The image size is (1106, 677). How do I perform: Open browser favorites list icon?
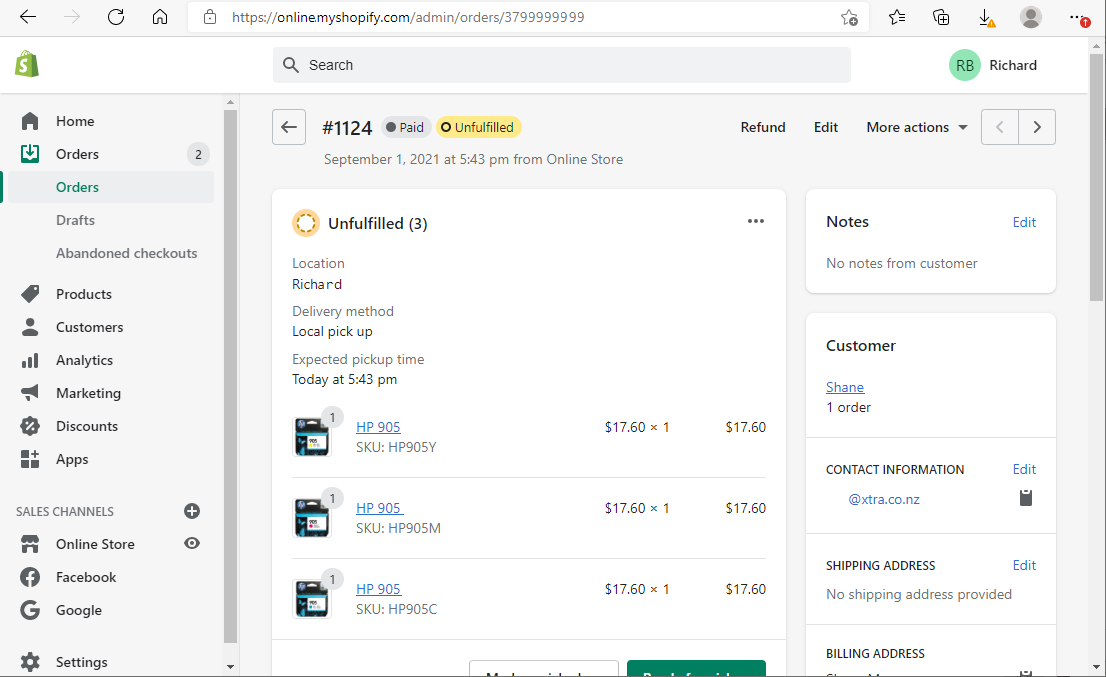click(x=897, y=17)
